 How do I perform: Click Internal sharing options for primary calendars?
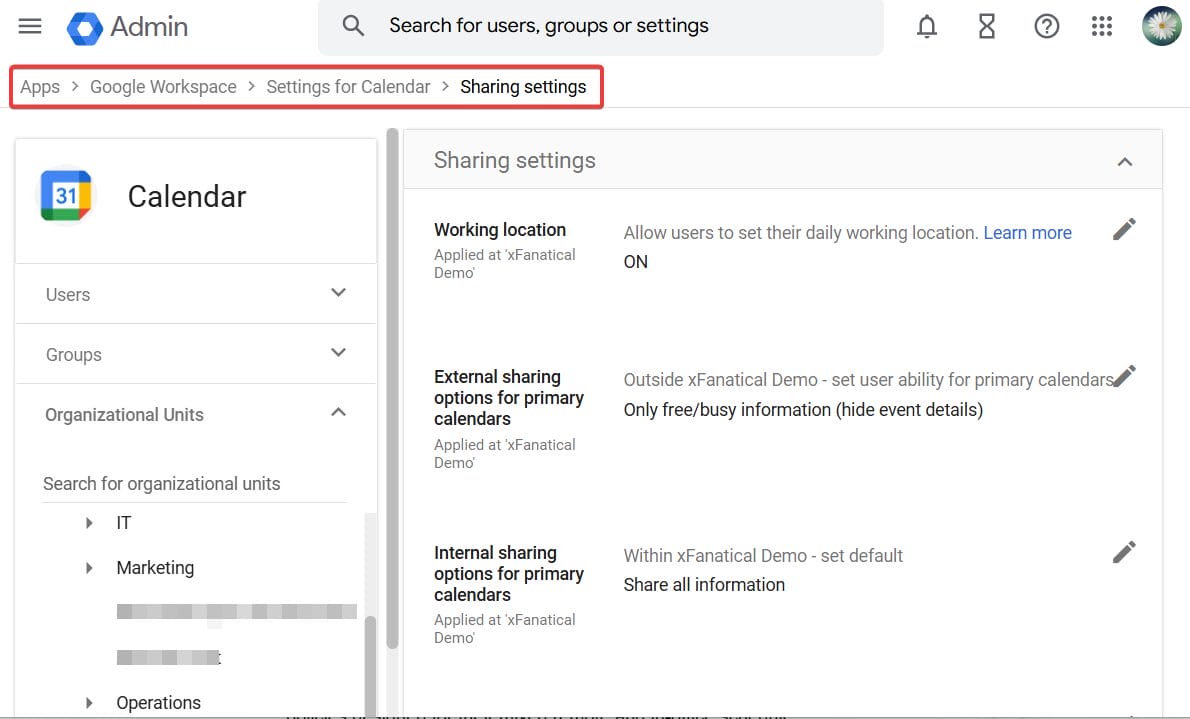(508, 574)
